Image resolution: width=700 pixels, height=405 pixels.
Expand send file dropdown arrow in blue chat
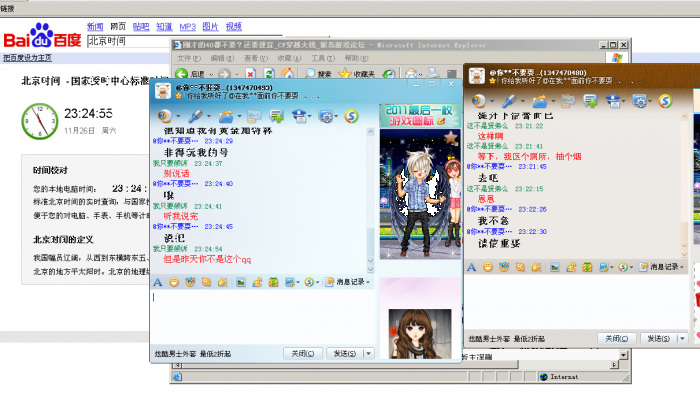(239, 117)
